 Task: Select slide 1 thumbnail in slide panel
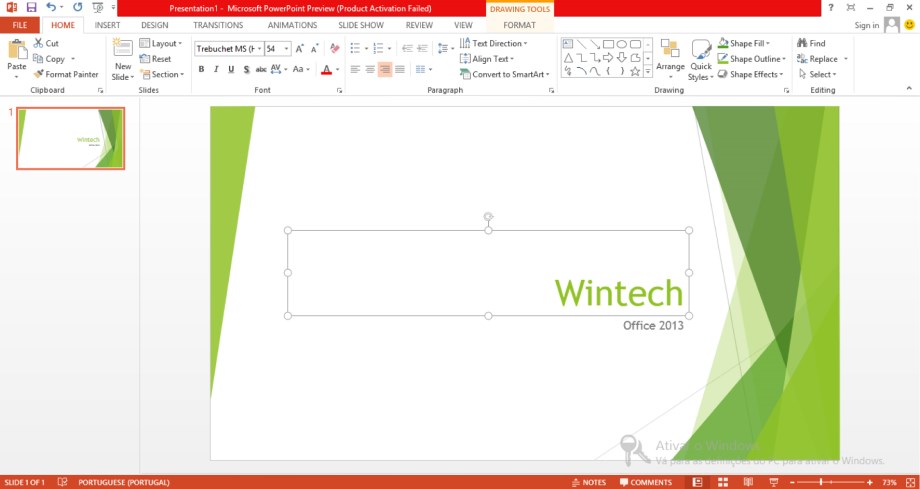(x=70, y=138)
